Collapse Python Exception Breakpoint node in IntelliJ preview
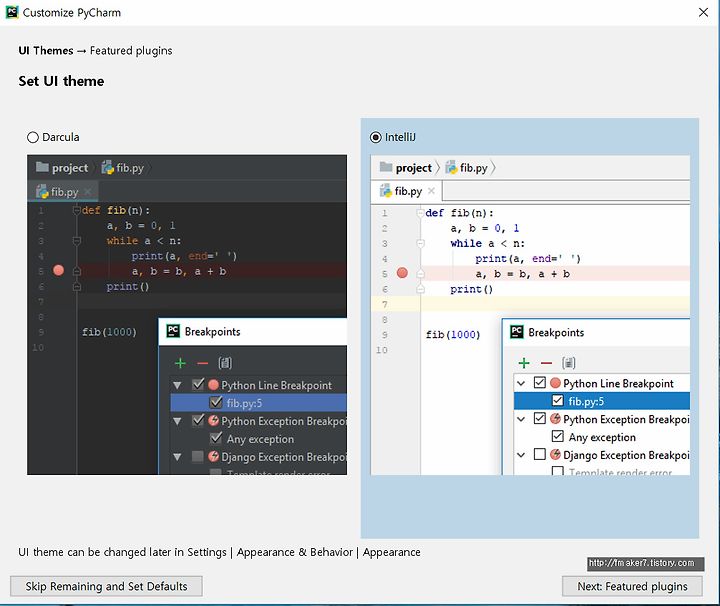This screenshot has height=606, width=720. (521, 419)
